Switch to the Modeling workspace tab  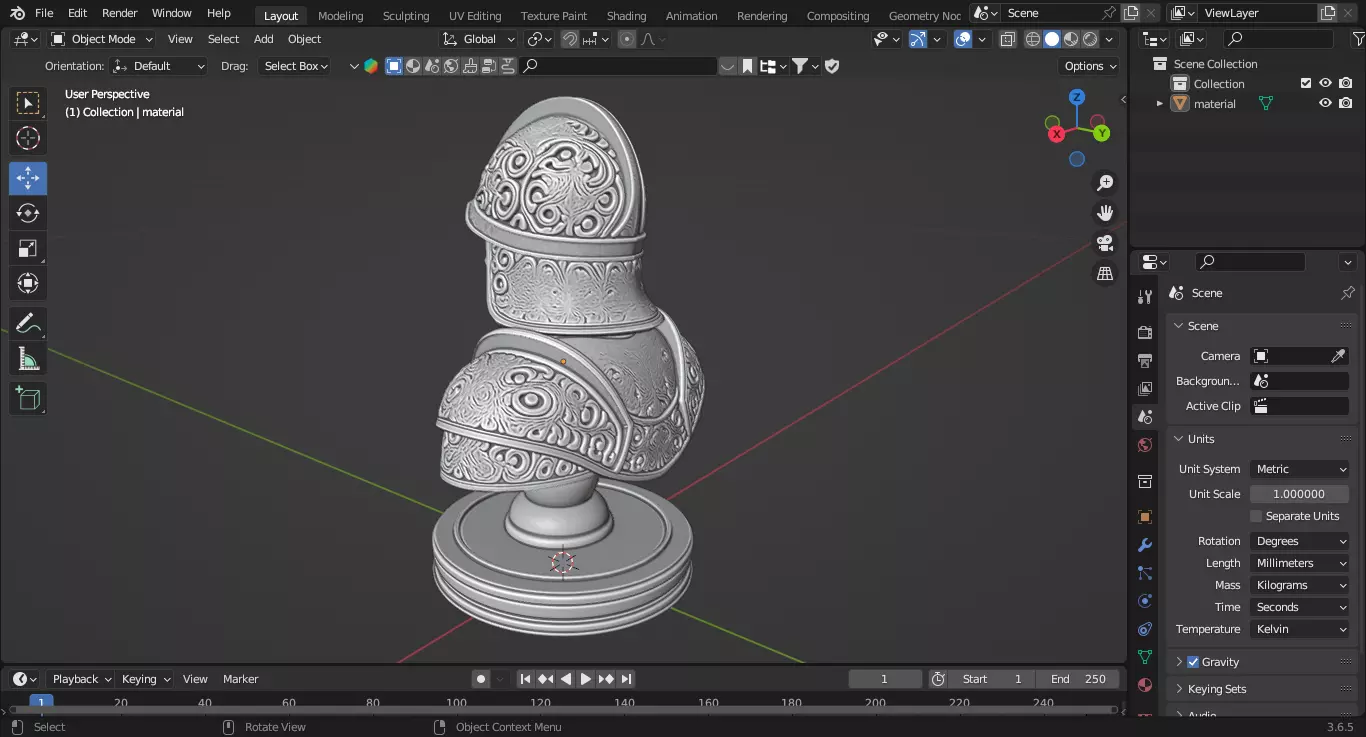(341, 15)
